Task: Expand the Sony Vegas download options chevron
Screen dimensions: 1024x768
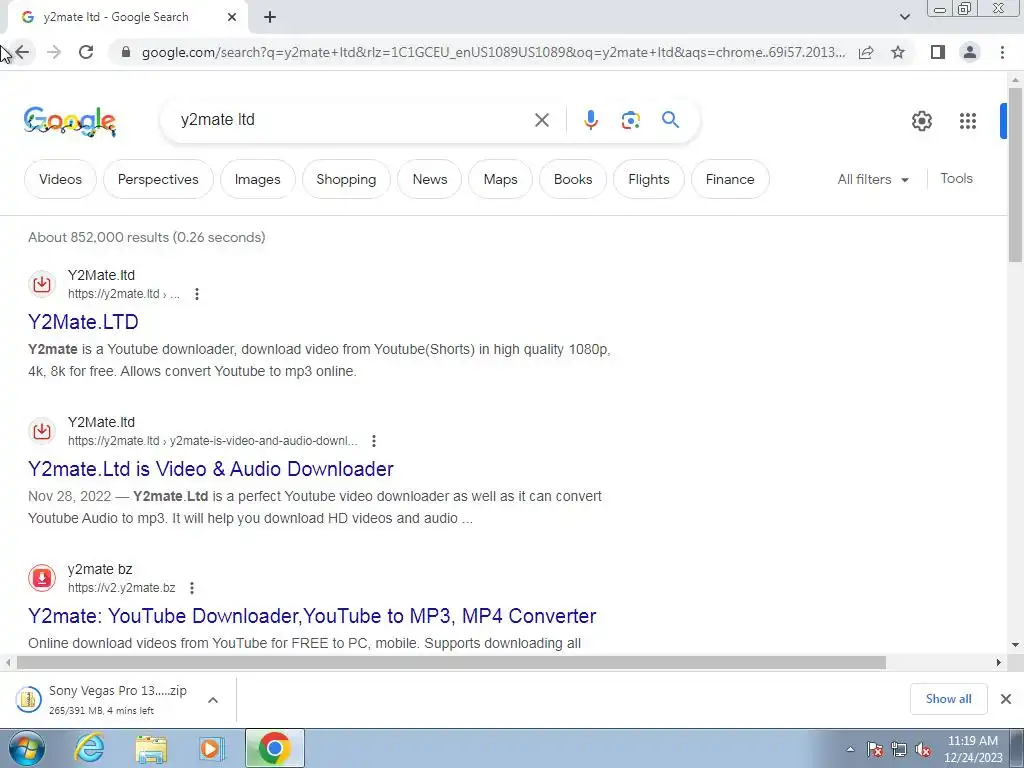Action: [x=213, y=700]
